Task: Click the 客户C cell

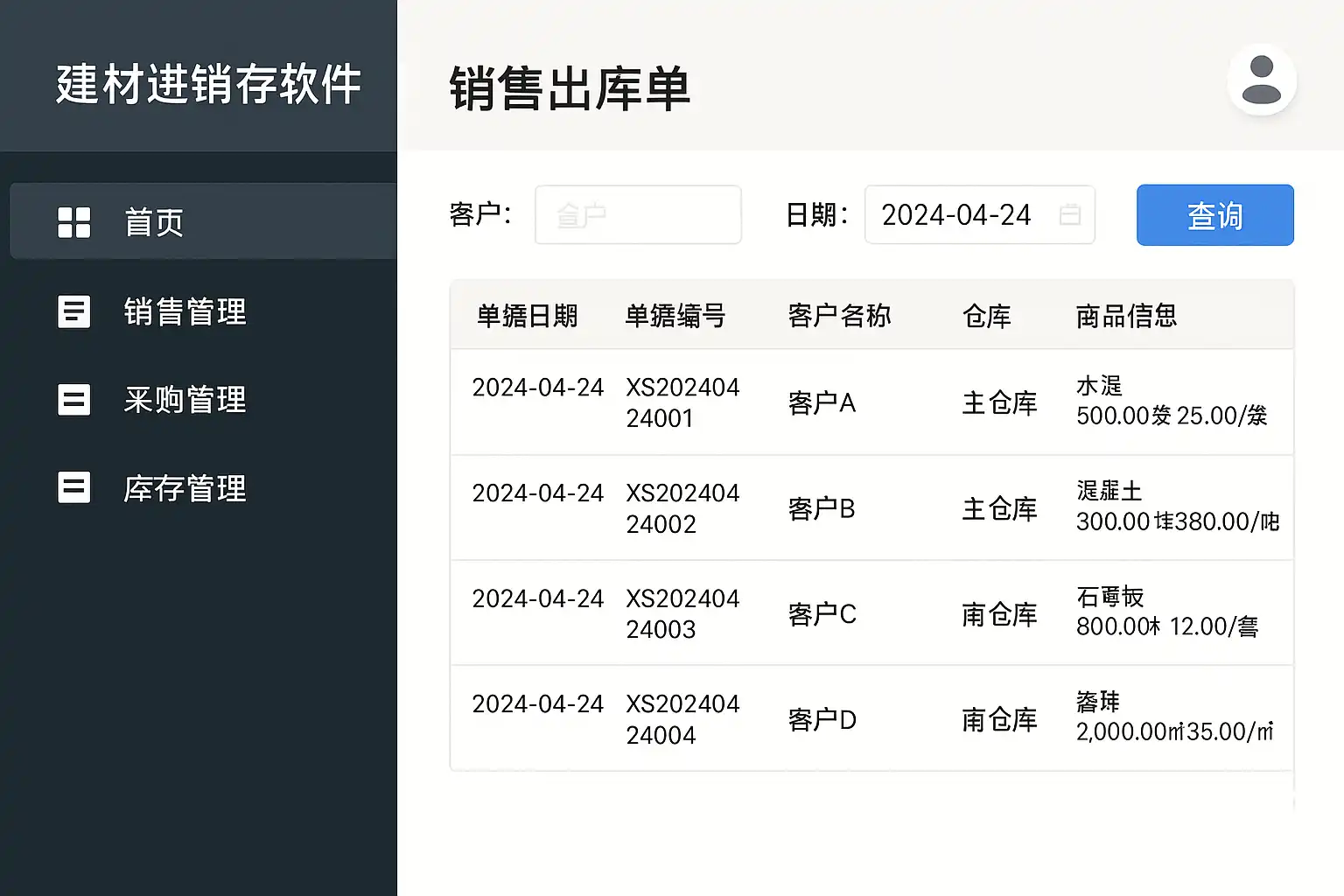Action: tap(822, 614)
